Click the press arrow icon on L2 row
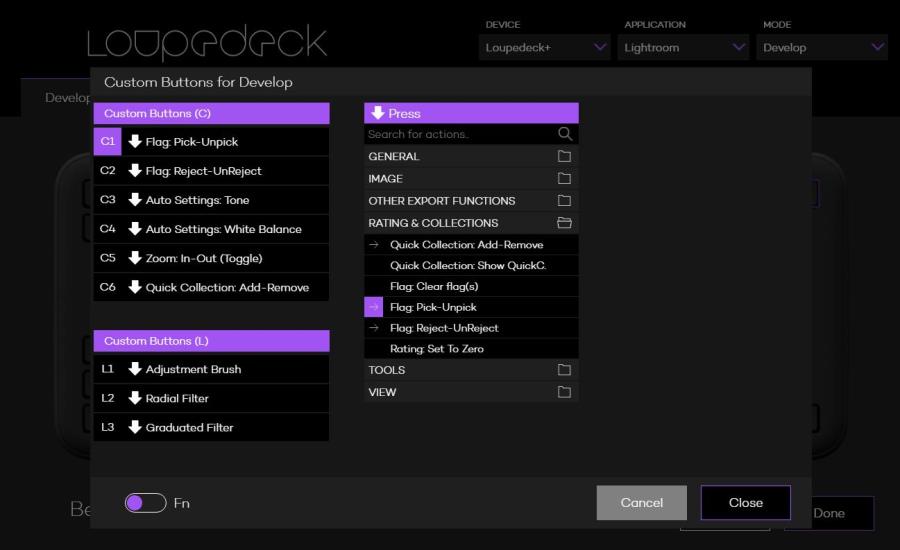Image resolution: width=900 pixels, height=550 pixels. click(x=135, y=398)
